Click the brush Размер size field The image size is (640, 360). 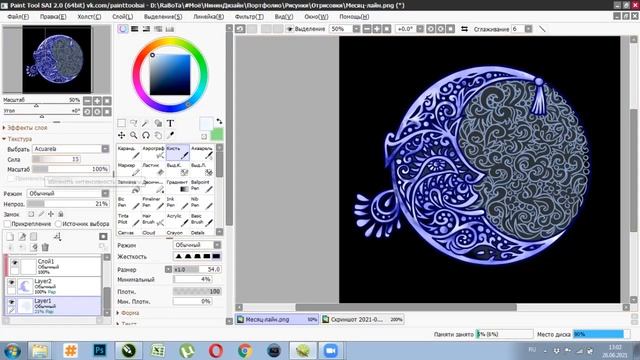(197, 269)
